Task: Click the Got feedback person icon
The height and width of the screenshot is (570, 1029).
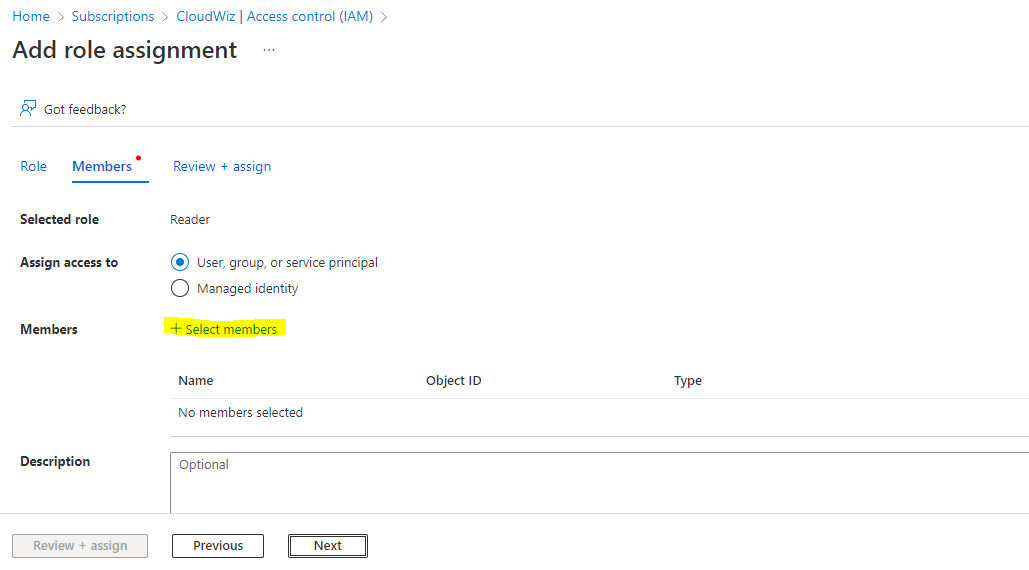Action: tap(28, 108)
